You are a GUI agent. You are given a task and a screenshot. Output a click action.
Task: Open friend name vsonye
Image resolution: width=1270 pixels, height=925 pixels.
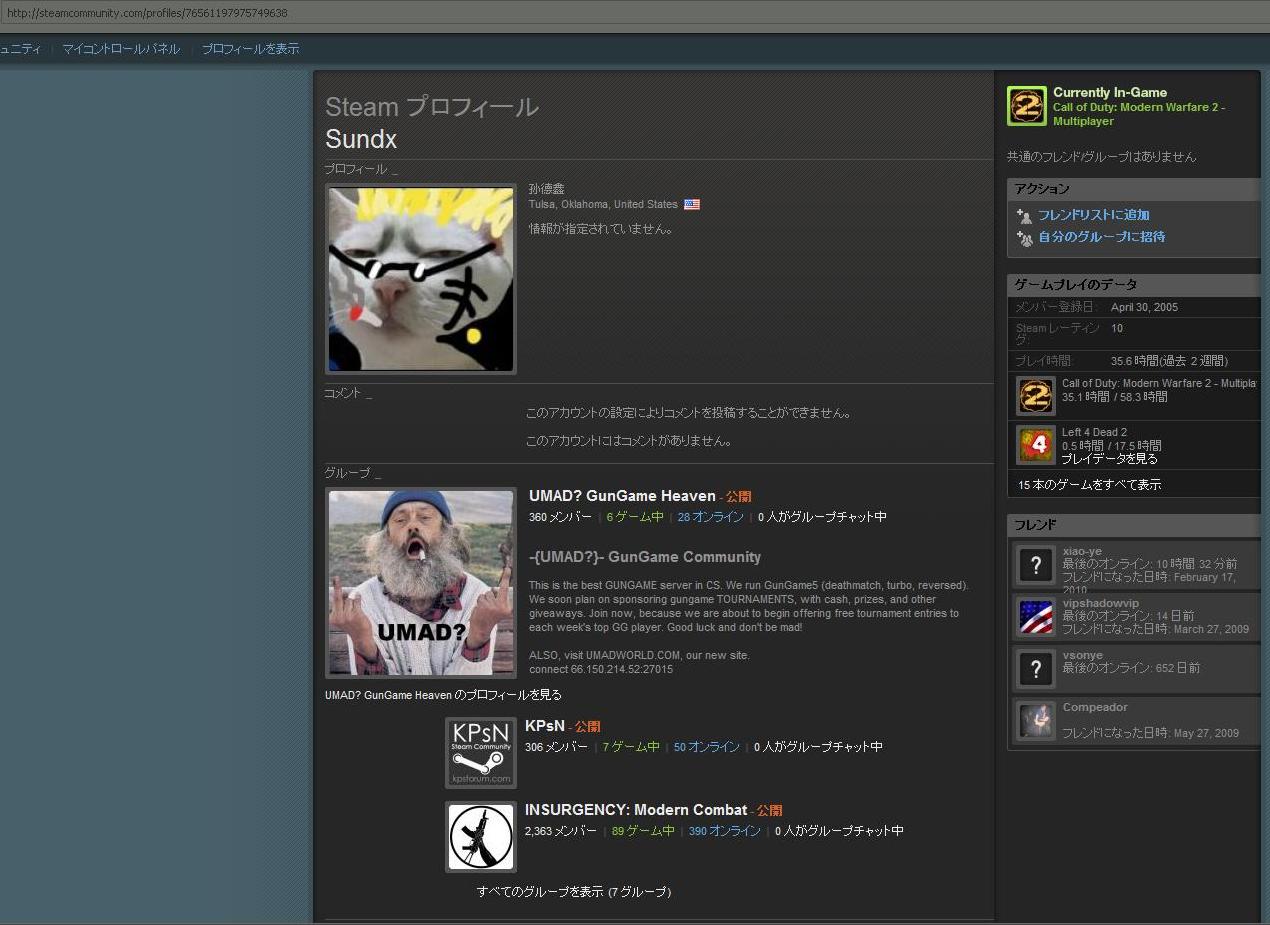pos(1083,655)
